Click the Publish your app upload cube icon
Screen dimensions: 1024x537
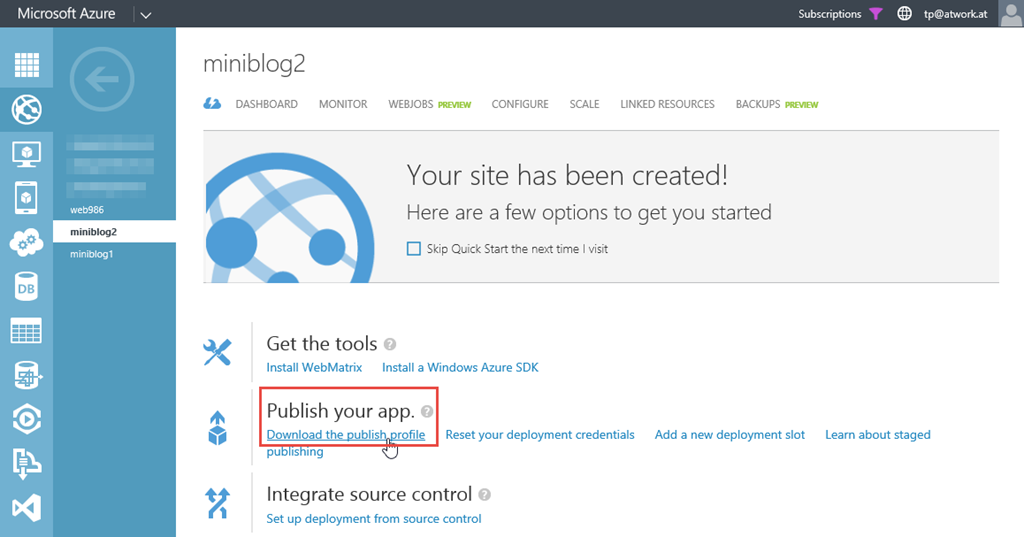(x=217, y=429)
